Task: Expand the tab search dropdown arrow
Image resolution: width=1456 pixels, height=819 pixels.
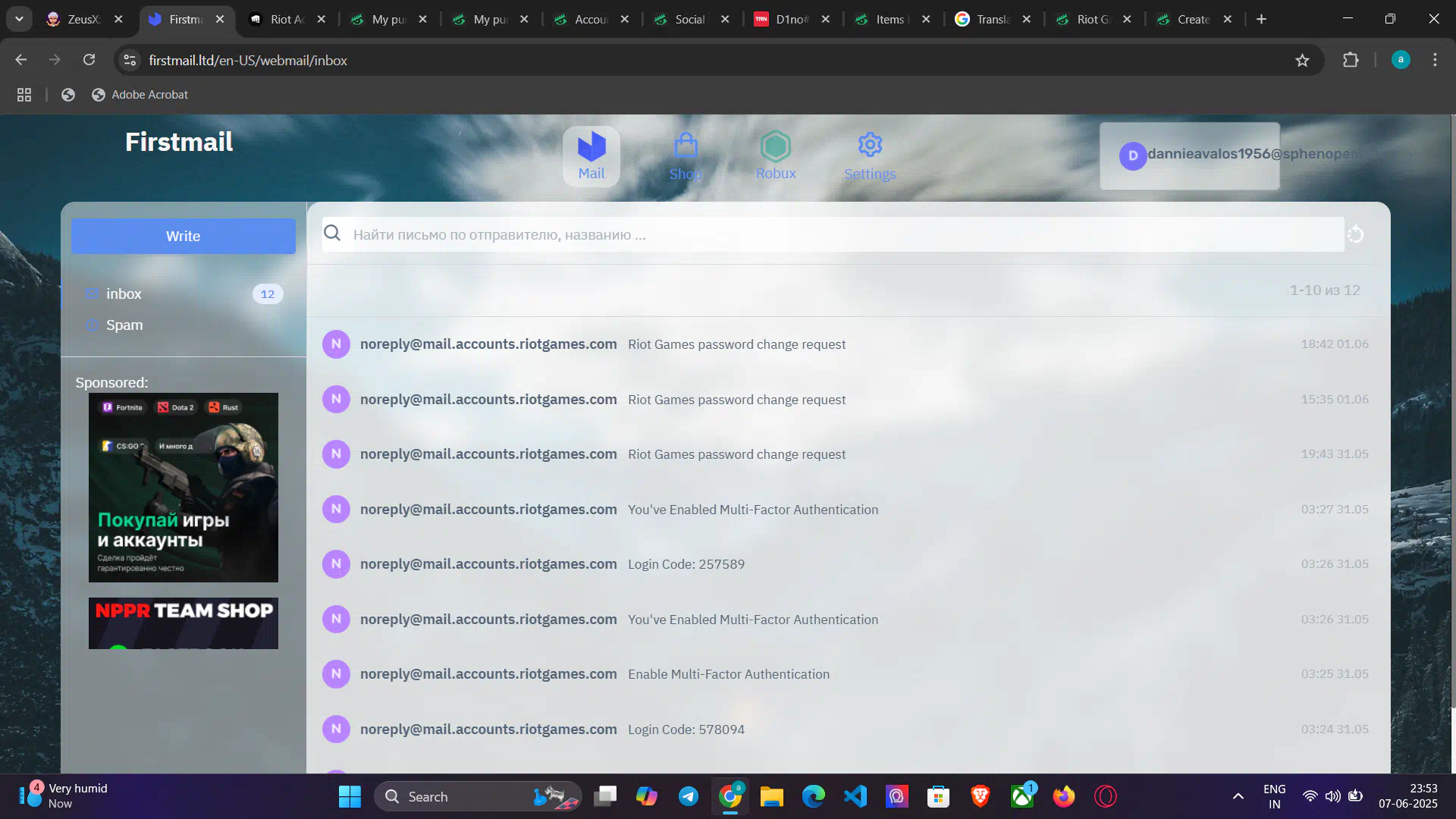Action: (19, 19)
